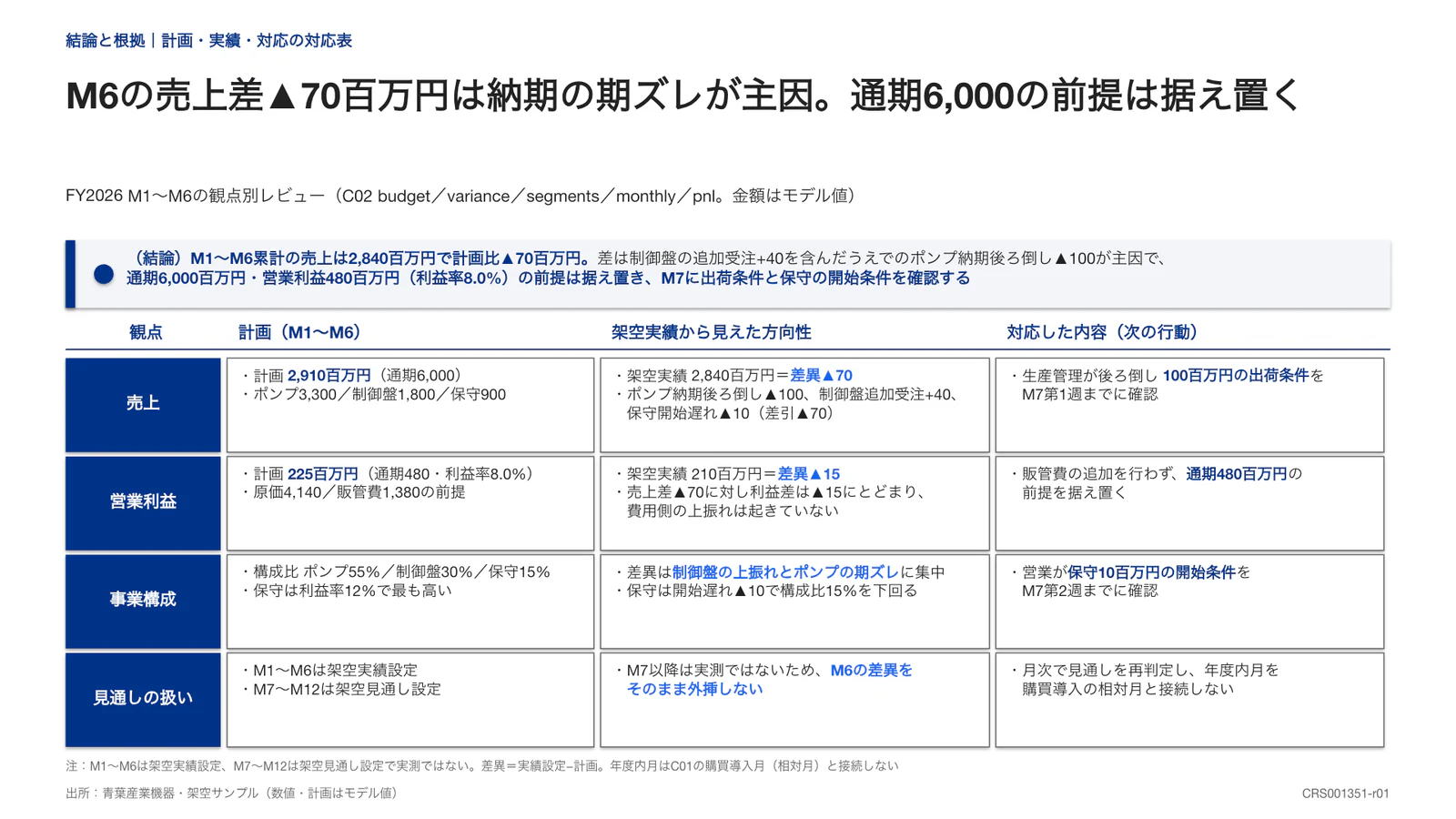Click document code CRS001351-r01

coord(1345,794)
